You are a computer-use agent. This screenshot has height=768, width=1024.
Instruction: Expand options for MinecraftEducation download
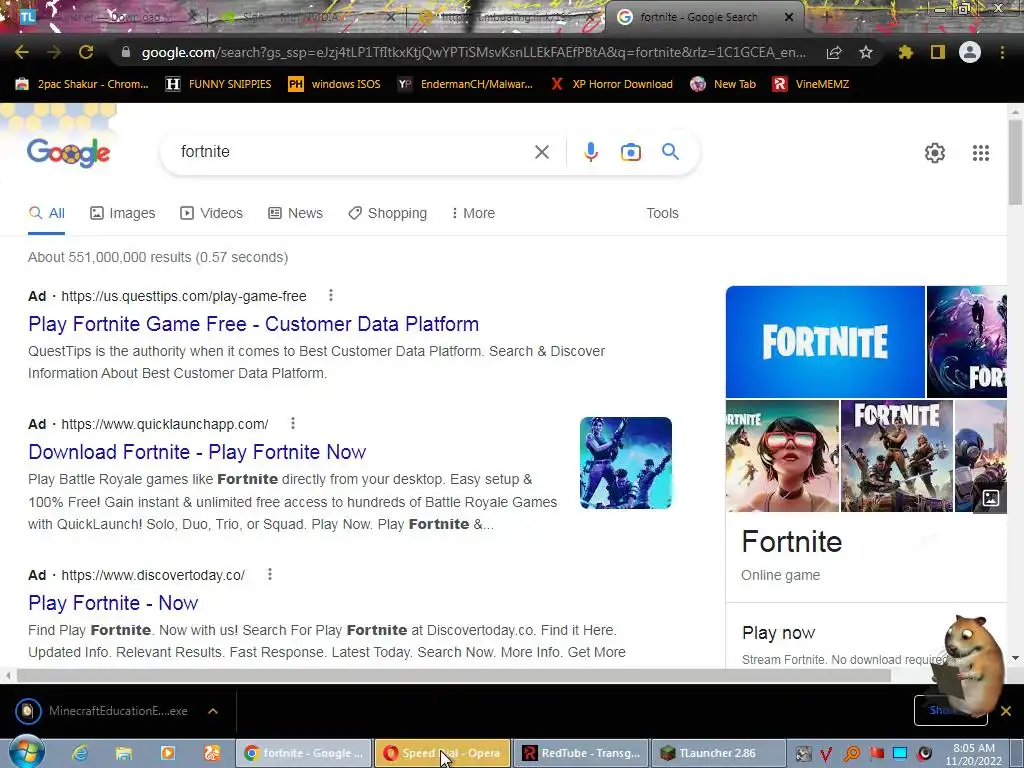(213, 711)
